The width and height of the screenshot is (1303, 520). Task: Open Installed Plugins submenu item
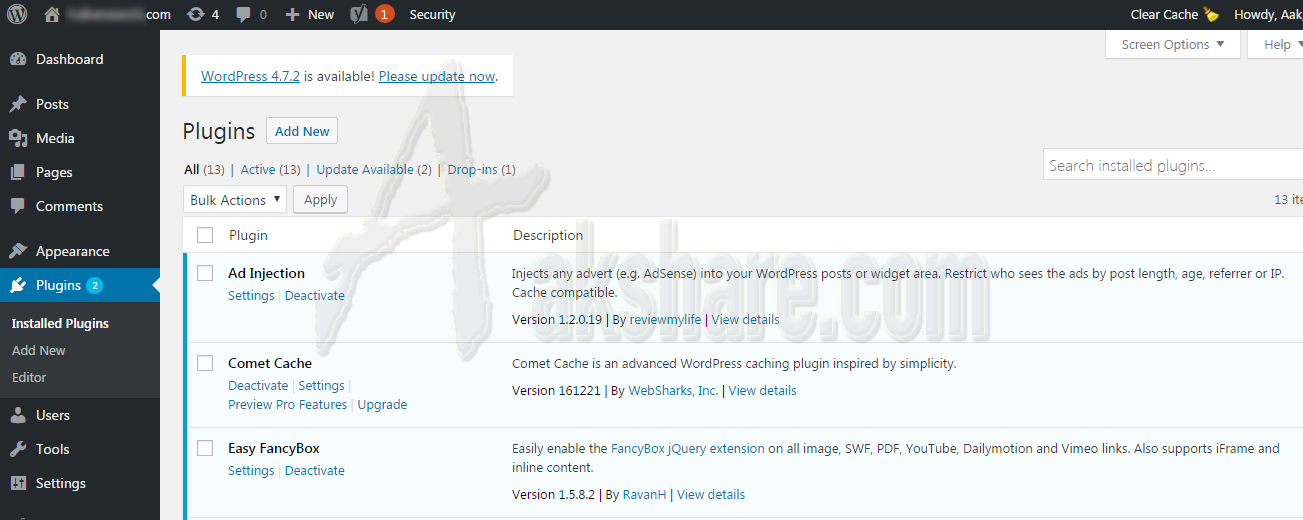tap(60, 323)
